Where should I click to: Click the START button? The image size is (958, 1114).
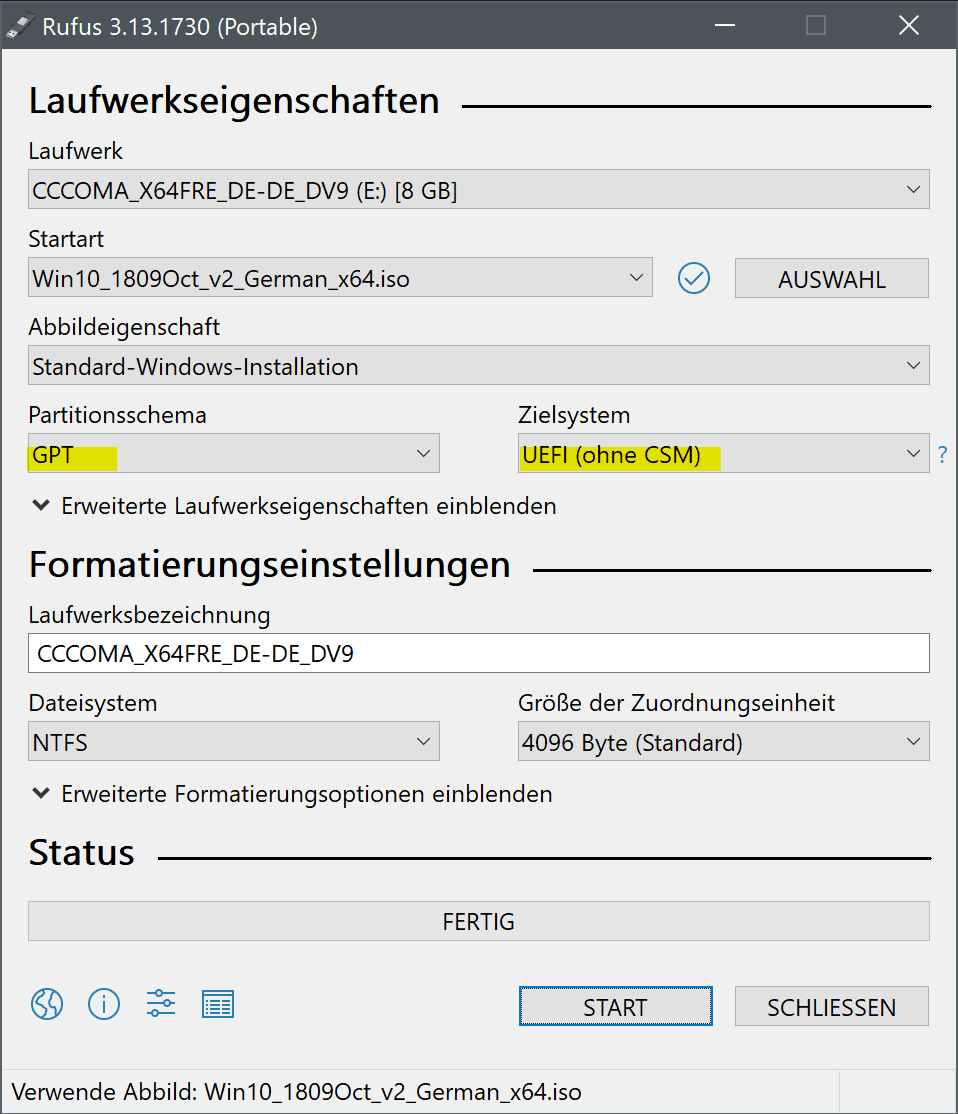click(x=615, y=1006)
